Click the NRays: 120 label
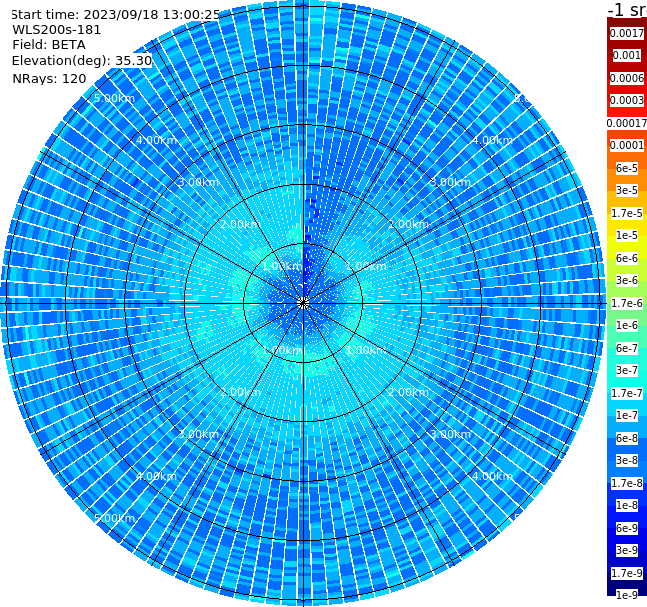The width and height of the screenshot is (647, 607). 49,78
